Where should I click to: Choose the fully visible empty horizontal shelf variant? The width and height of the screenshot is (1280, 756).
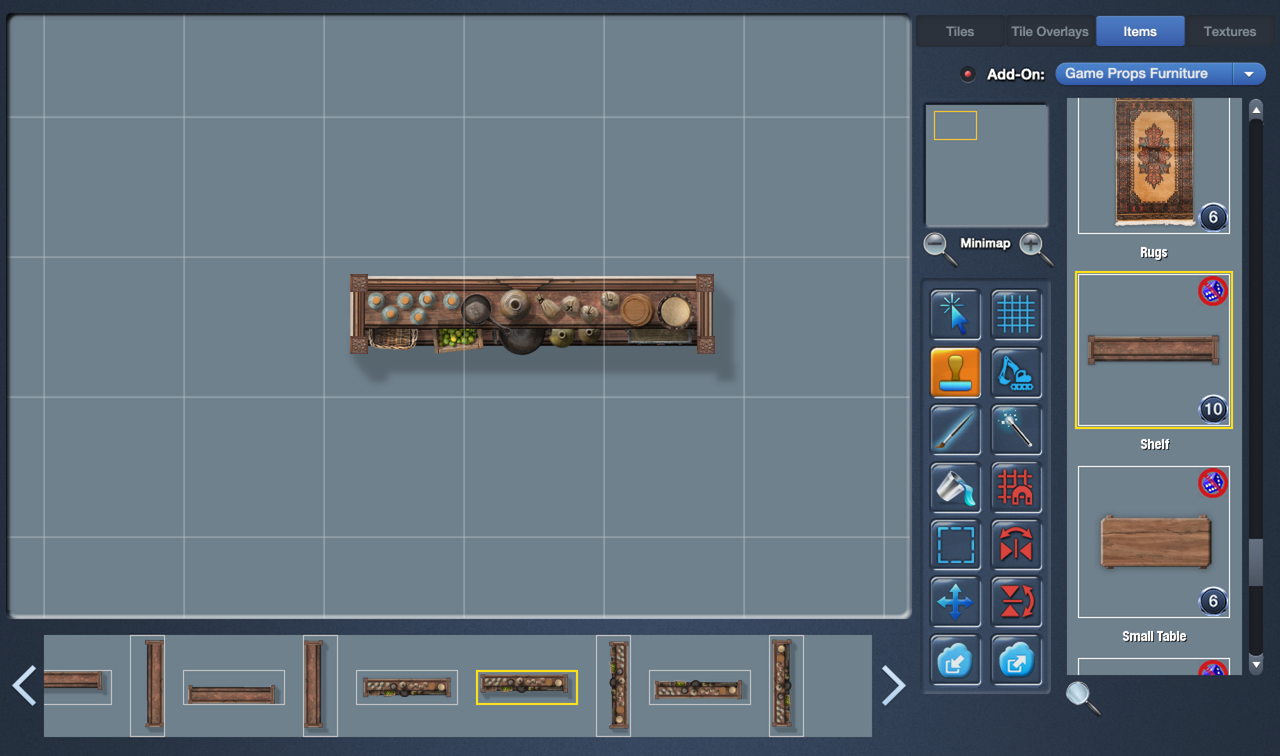point(234,687)
